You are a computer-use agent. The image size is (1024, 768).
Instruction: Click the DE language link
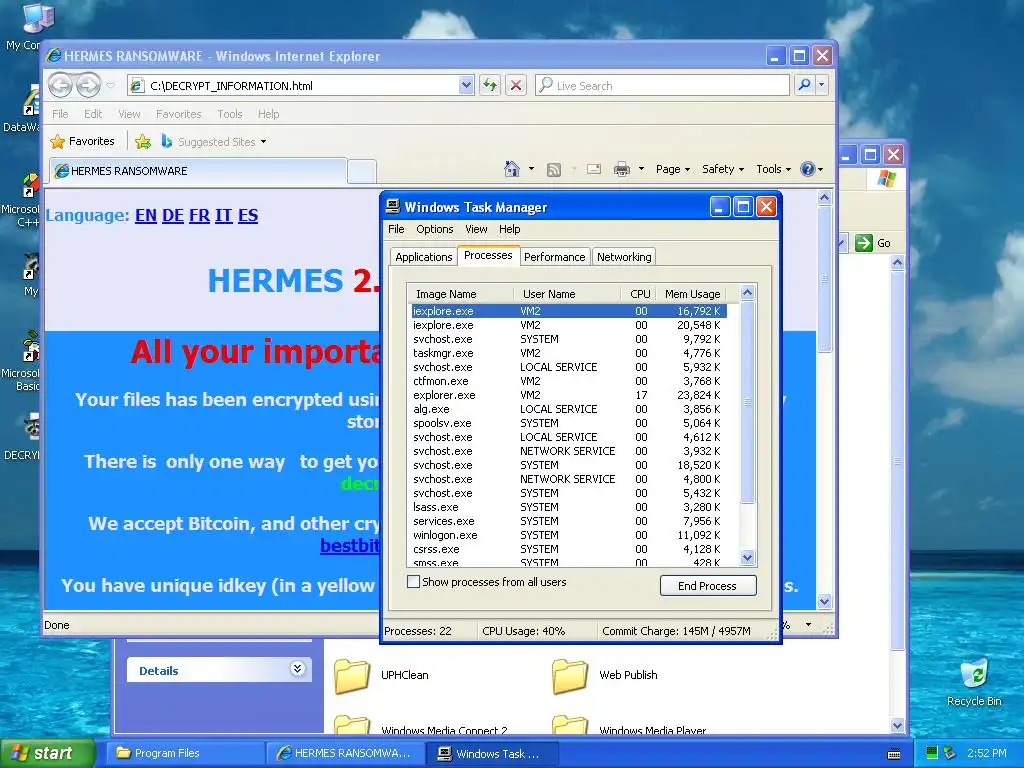[172, 216]
